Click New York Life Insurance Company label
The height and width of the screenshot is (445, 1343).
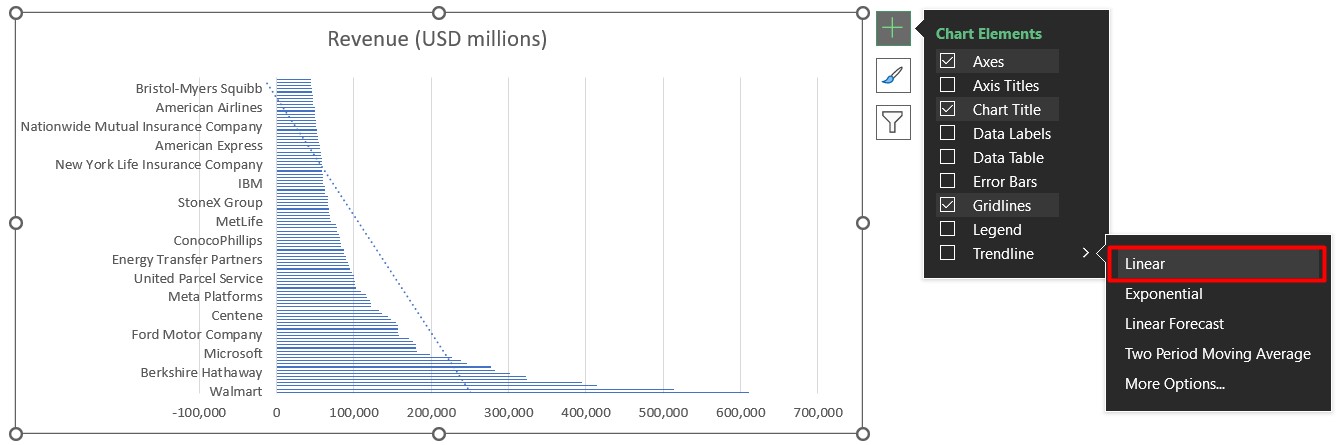coord(159,164)
